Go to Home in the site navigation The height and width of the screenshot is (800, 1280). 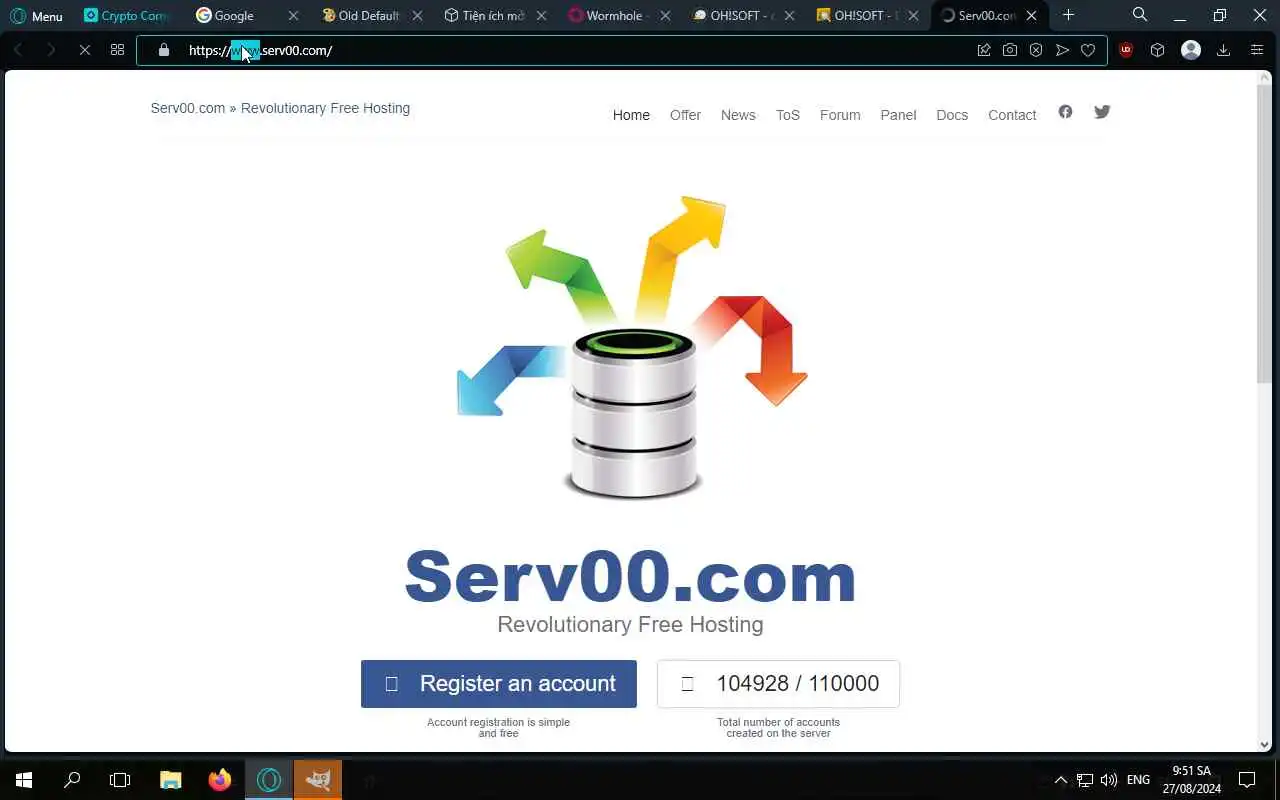[631, 115]
